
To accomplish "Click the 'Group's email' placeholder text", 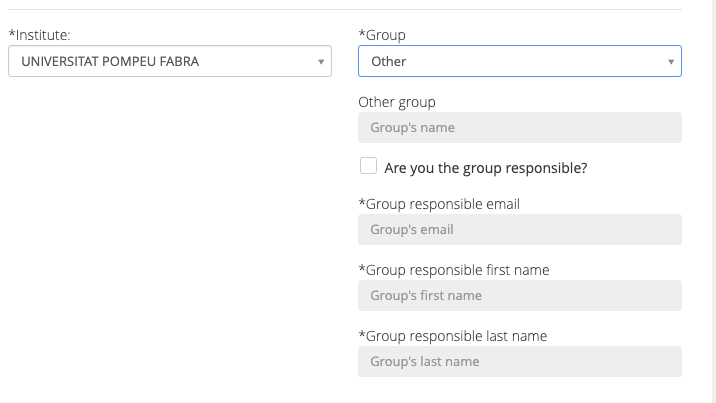I will pyautogui.click(x=412, y=230).
